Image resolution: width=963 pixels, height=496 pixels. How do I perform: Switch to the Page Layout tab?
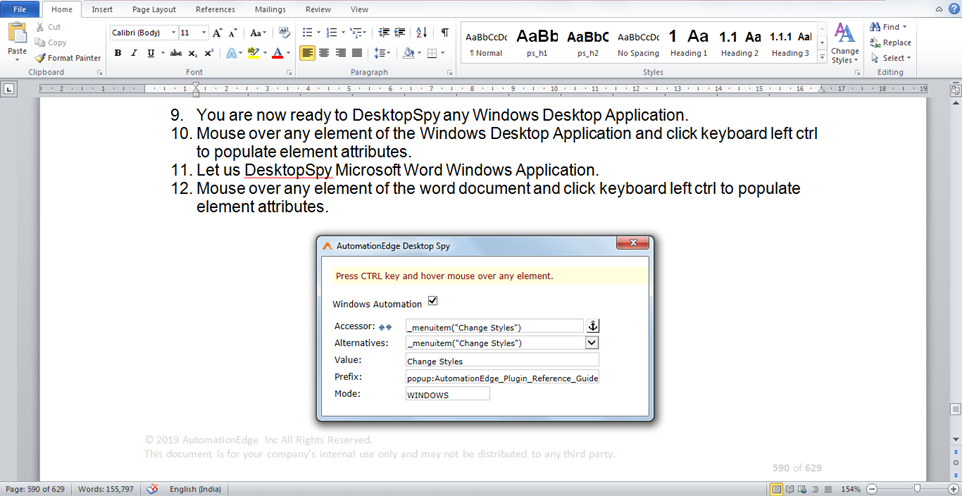coord(154,9)
